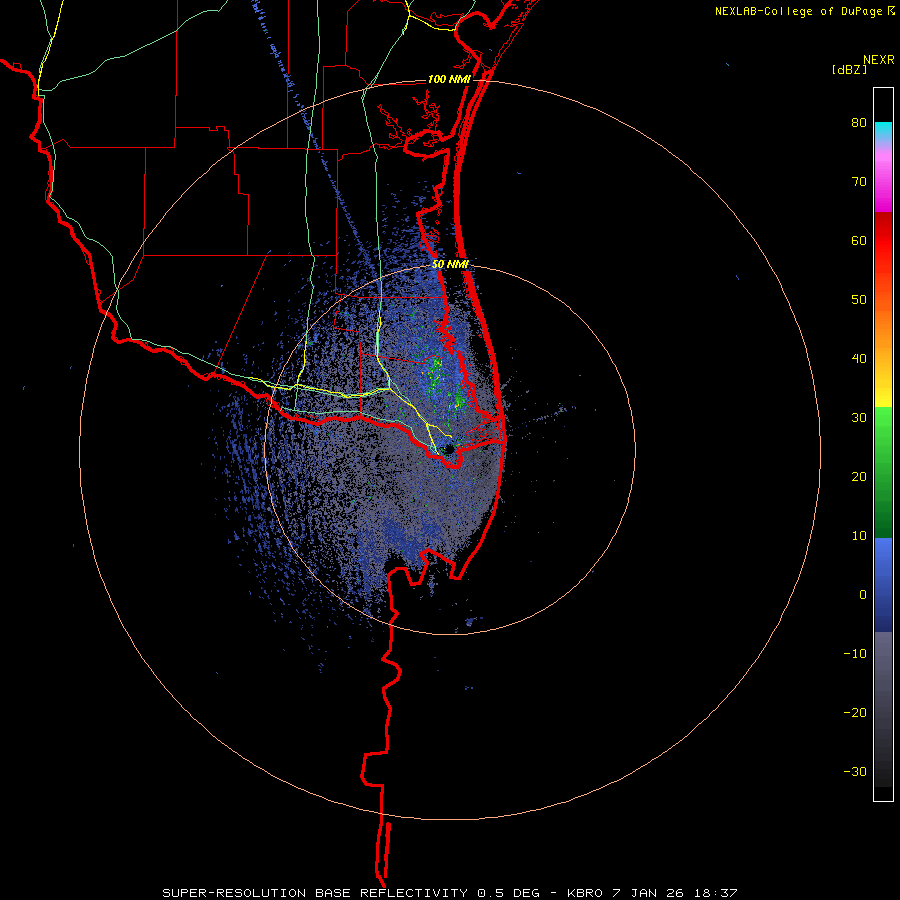Click the 10 value on the dBZ scale
This screenshot has height=900, width=900.
click(x=859, y=536)
